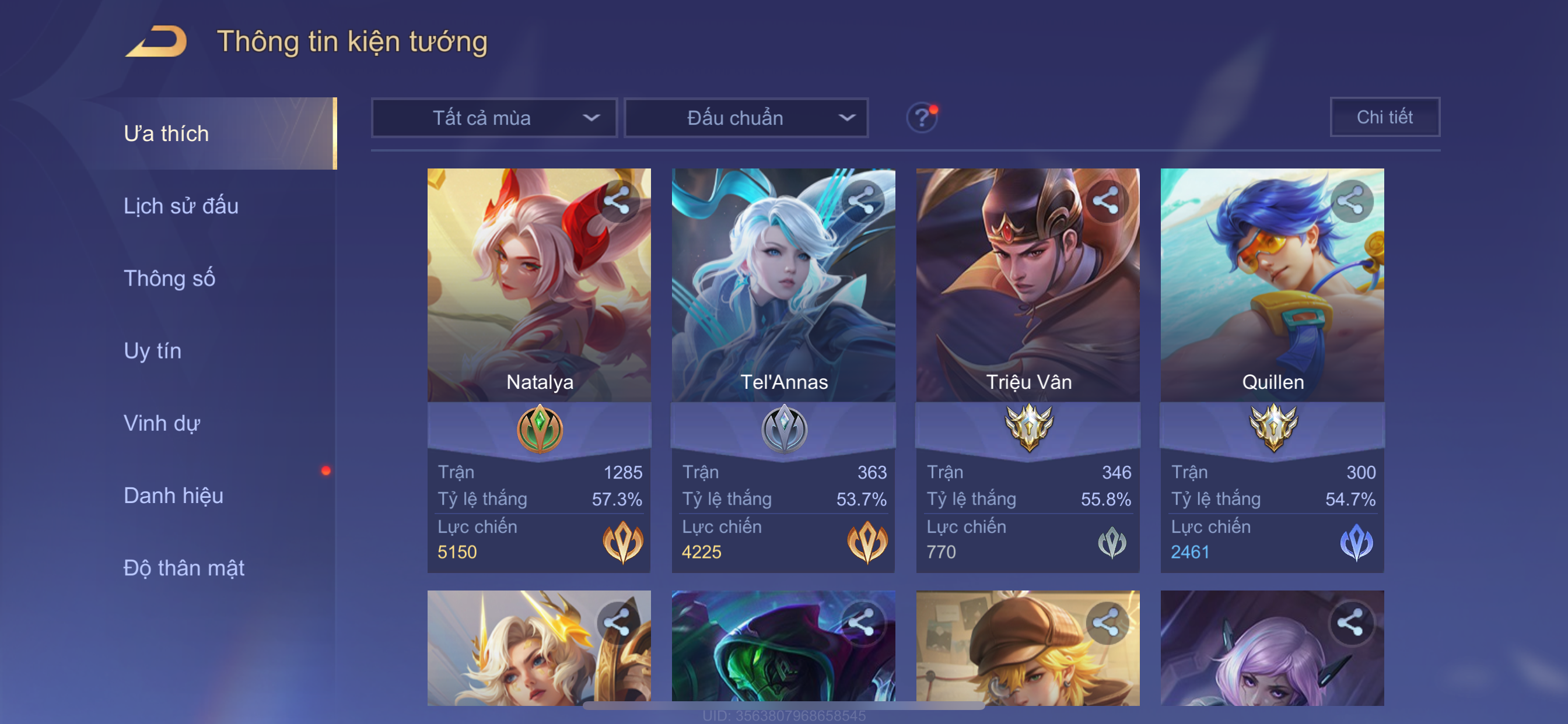This screenshot has width=1568, height=724.
Task: Go back using the golden return arrow
Action: [x=156, y=41]
